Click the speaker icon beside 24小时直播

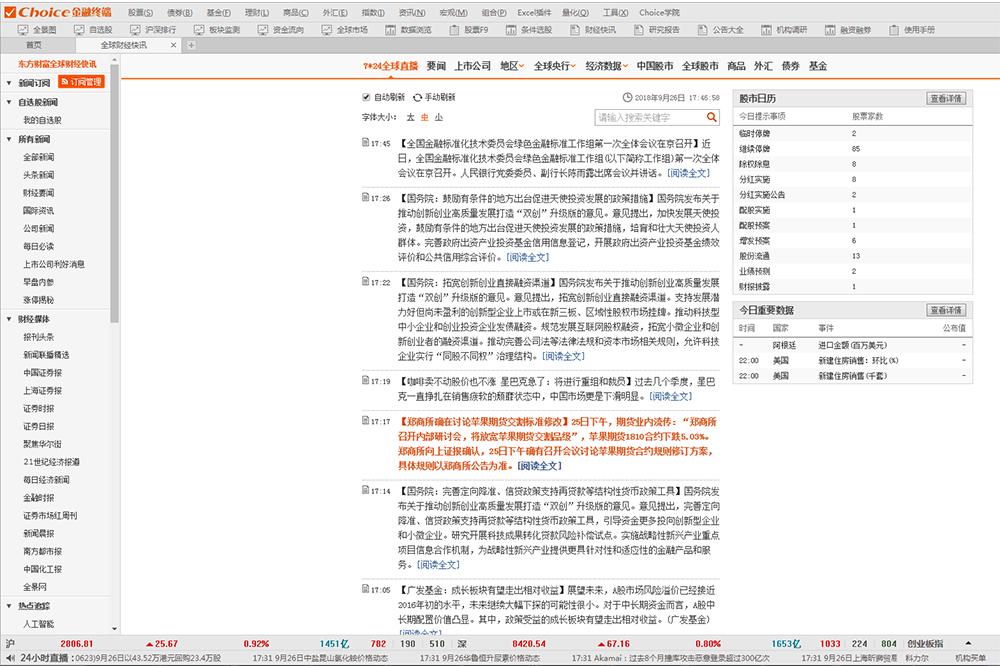point(10,658)
